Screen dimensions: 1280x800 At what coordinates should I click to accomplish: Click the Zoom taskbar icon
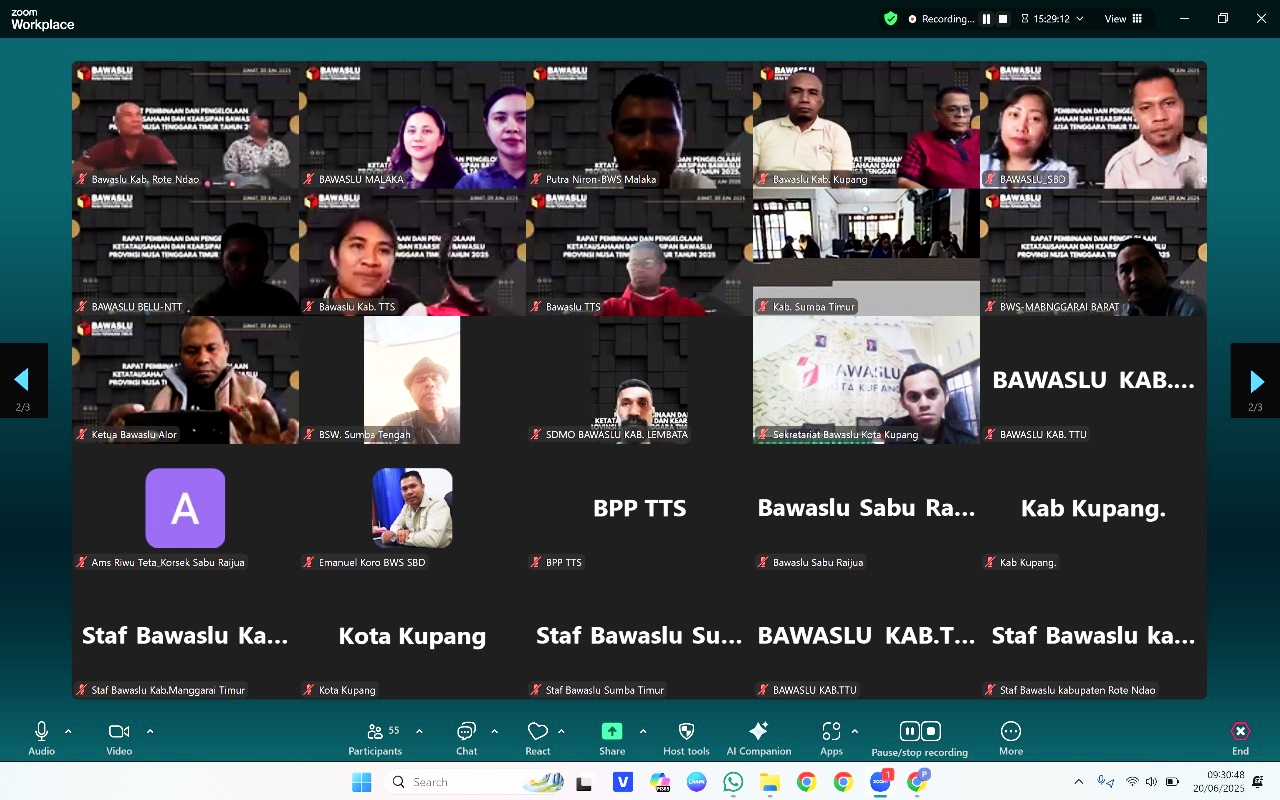880,782
